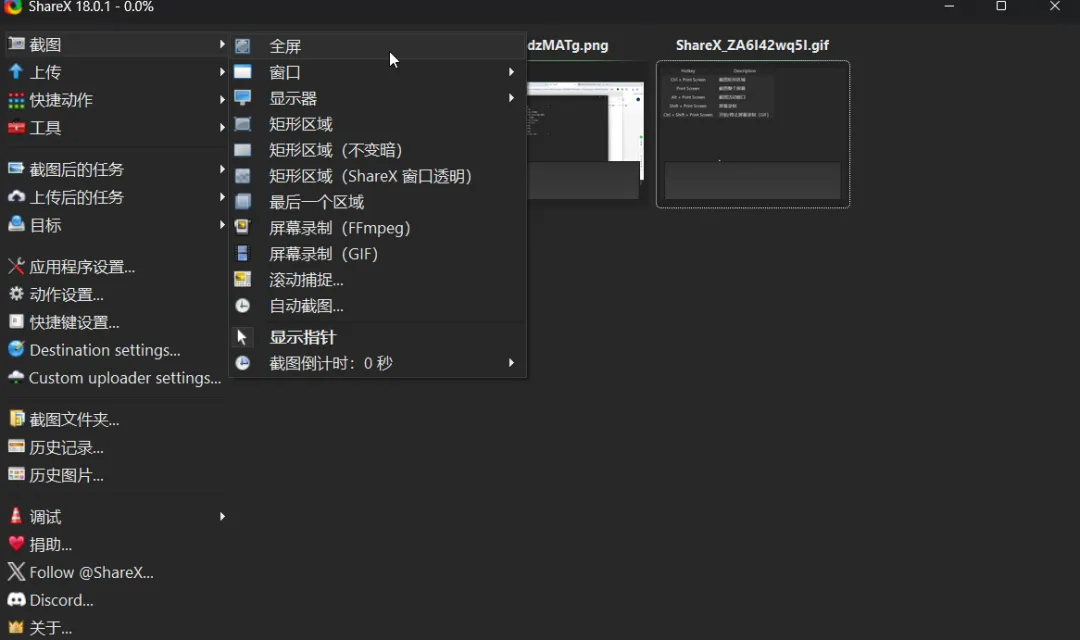Expand the 窗口 submenu arrow

(x=511, y=72)
